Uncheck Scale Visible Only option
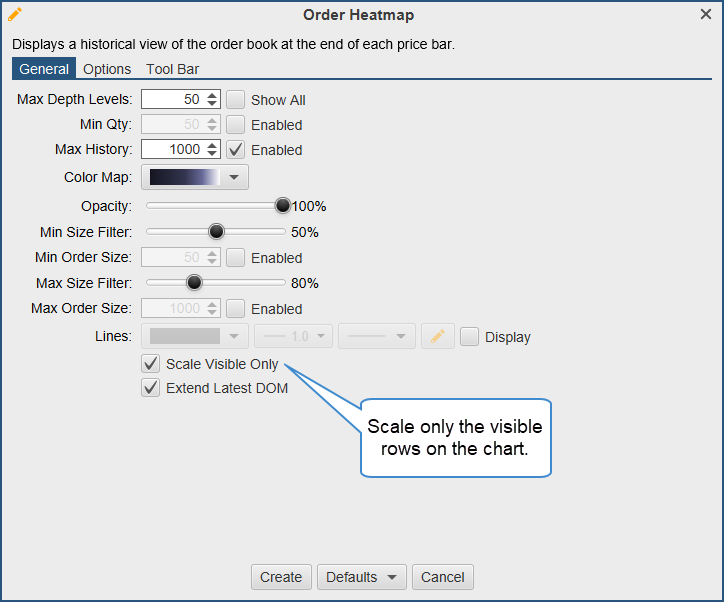The width and height of the screenshot is (724, 602). tap(151, 364)
